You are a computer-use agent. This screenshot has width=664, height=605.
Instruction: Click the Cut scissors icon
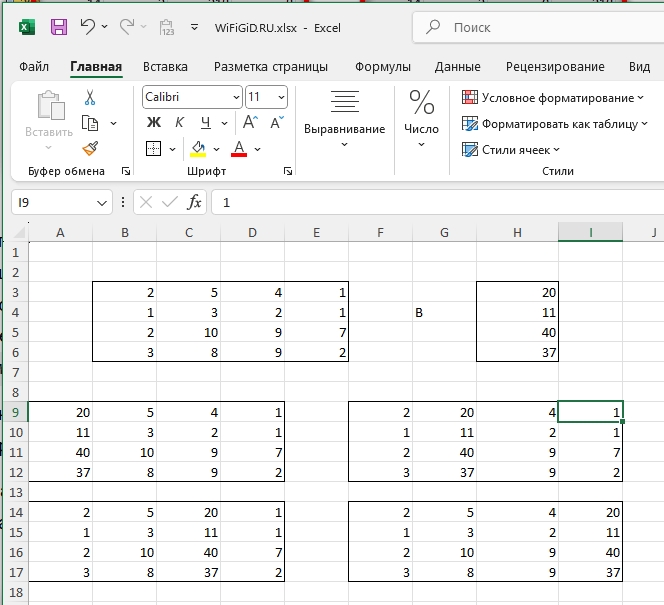coord(90,97)
